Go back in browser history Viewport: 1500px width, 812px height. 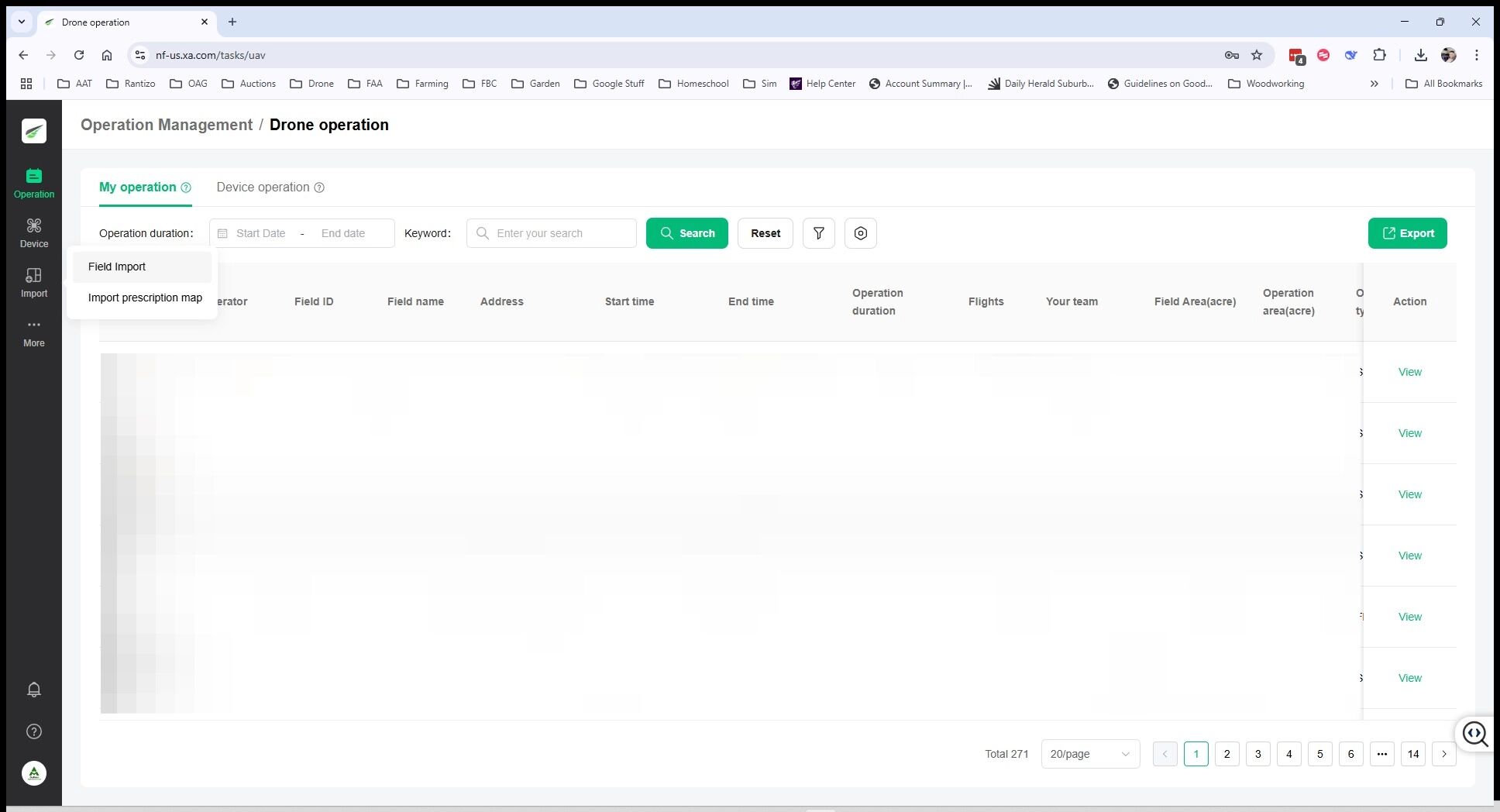(x=23, y=55)
